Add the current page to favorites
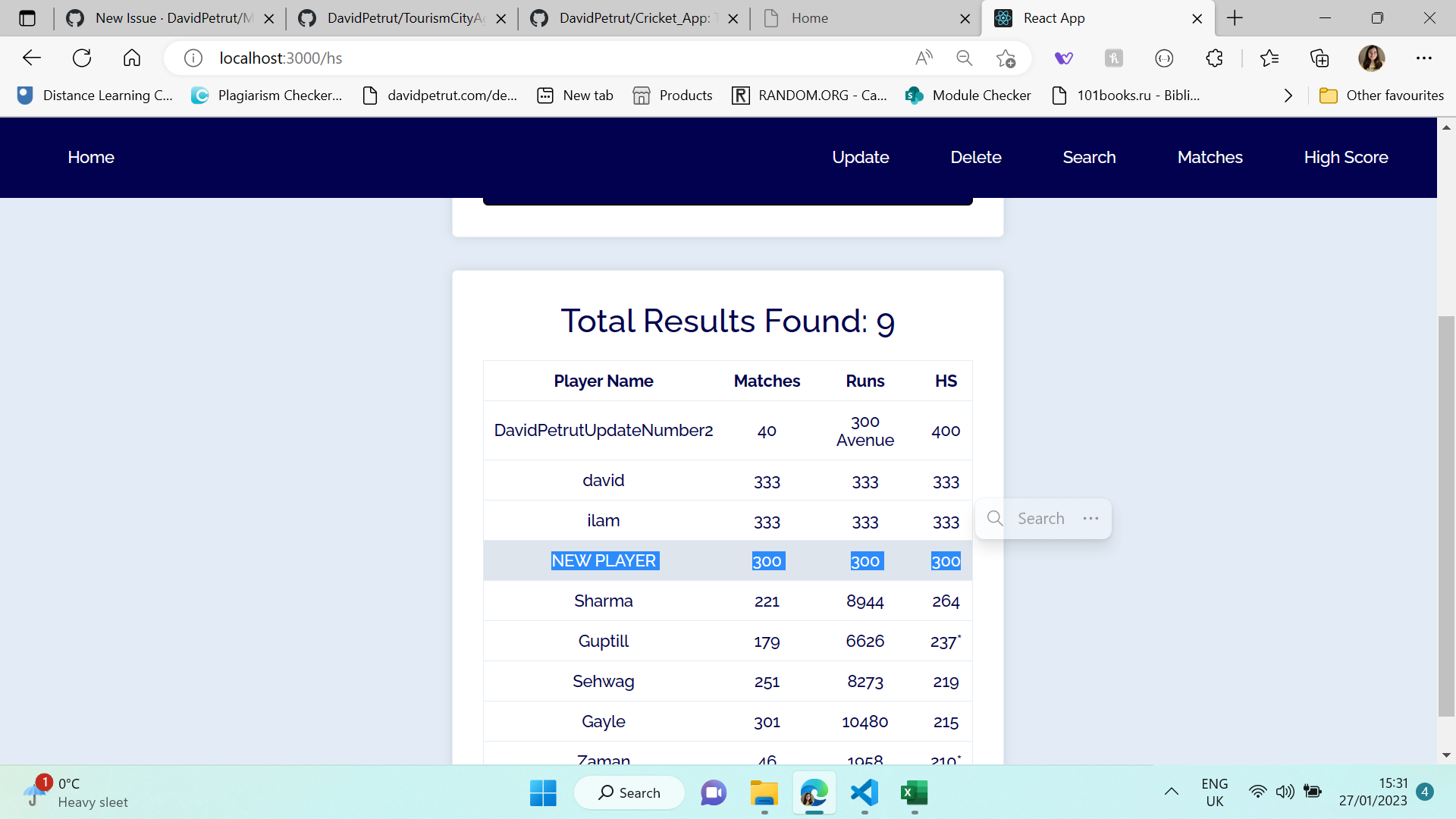This screenshot has width=1456, height=819. [x=1006, y=58]
